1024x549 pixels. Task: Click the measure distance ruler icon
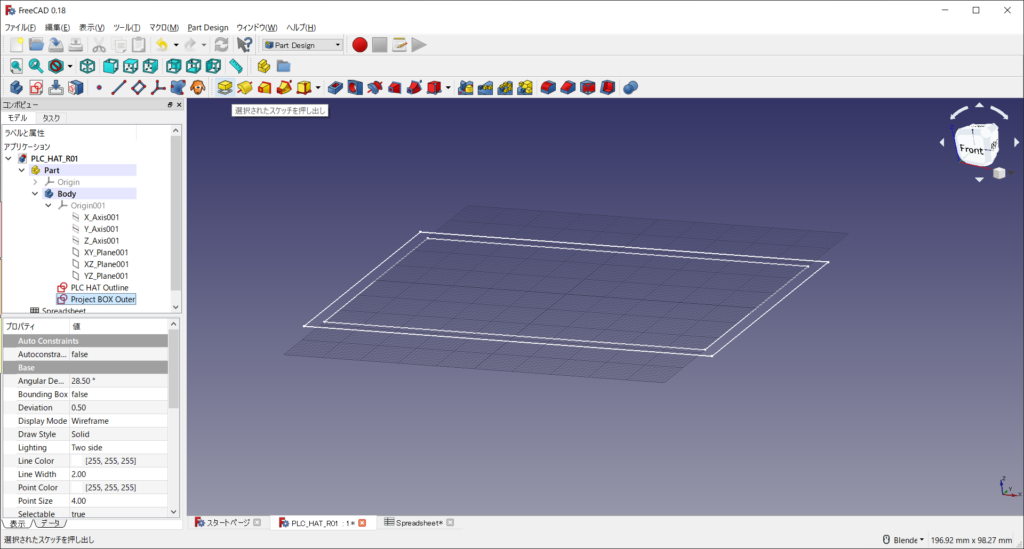pos(236,66)
